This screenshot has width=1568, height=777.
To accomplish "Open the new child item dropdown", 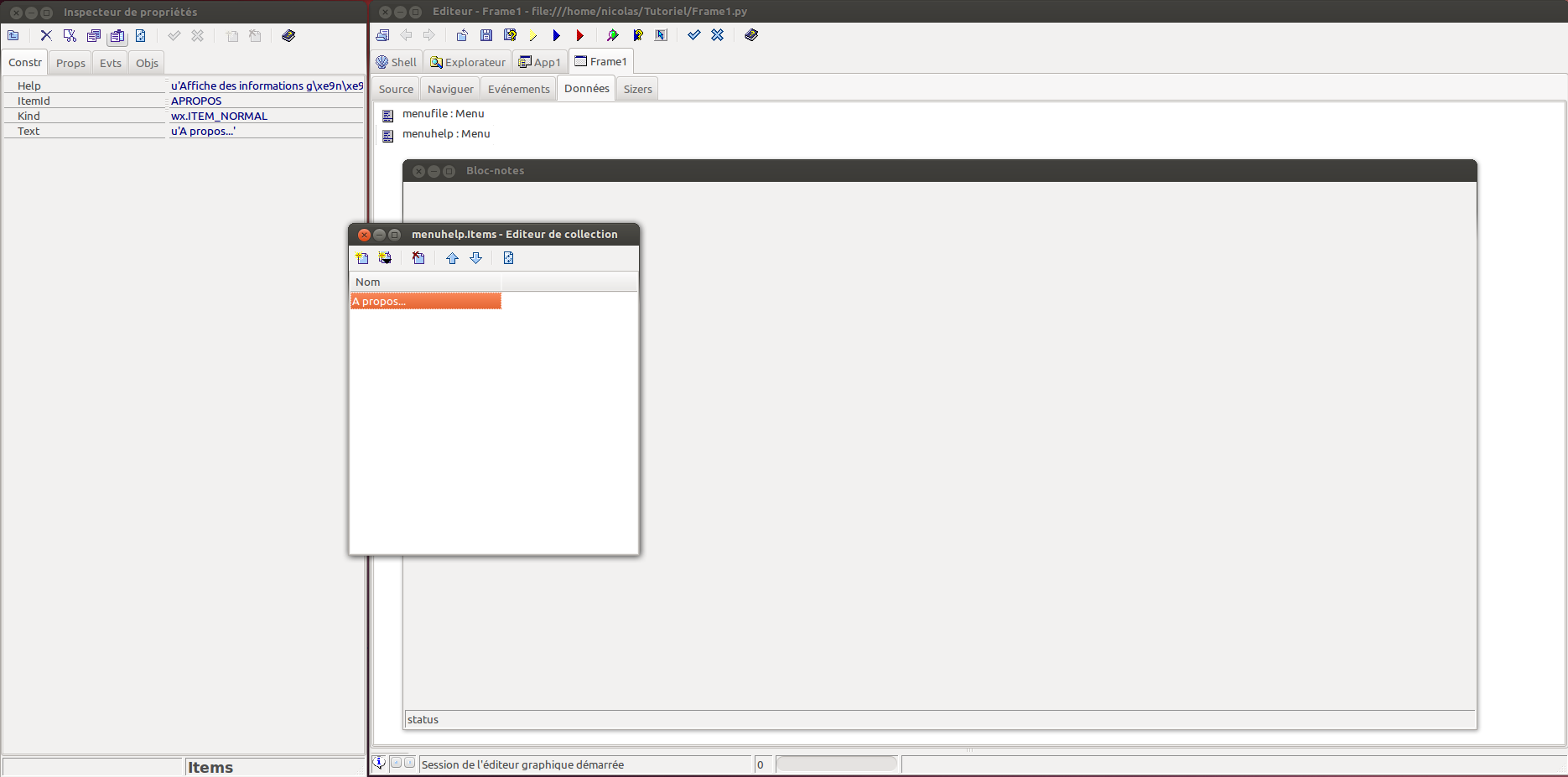I will pos(386,258).
